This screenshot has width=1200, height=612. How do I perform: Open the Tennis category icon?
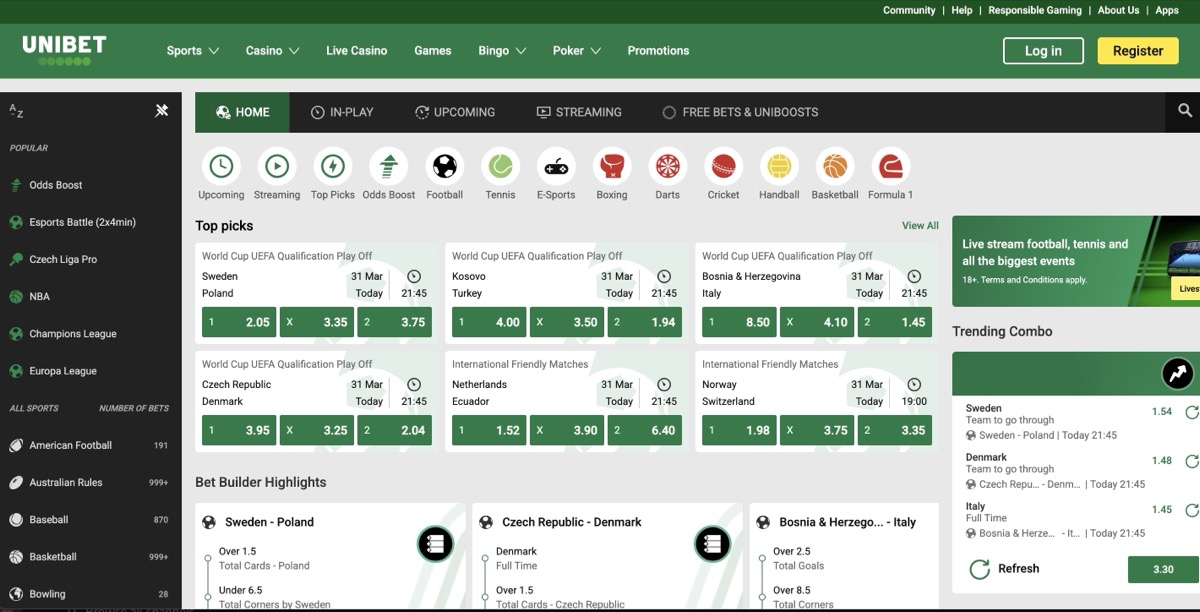point(500,166)
